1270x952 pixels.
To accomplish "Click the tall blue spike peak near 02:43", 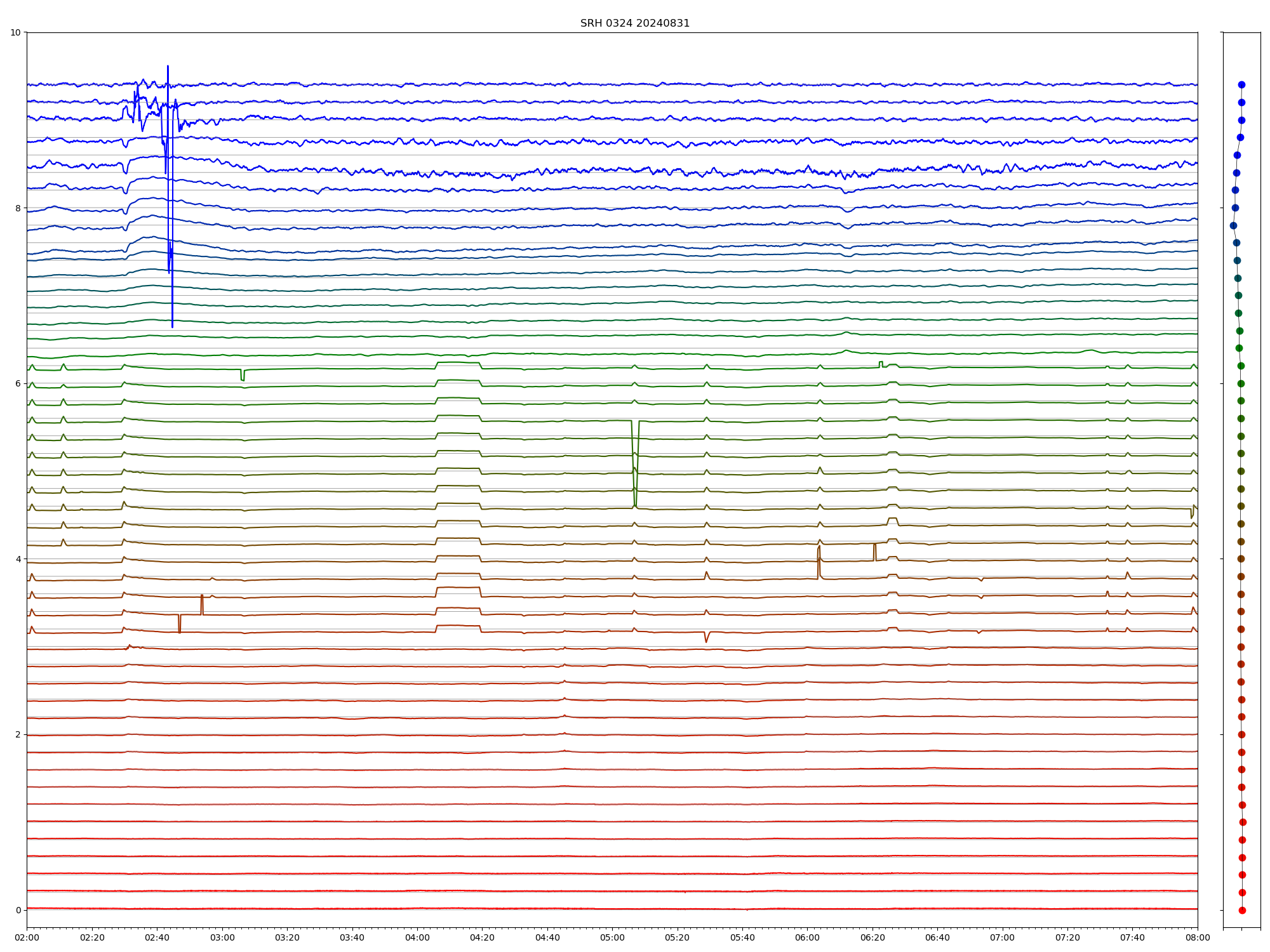I will pyautogui.click(x=168, y=67).
